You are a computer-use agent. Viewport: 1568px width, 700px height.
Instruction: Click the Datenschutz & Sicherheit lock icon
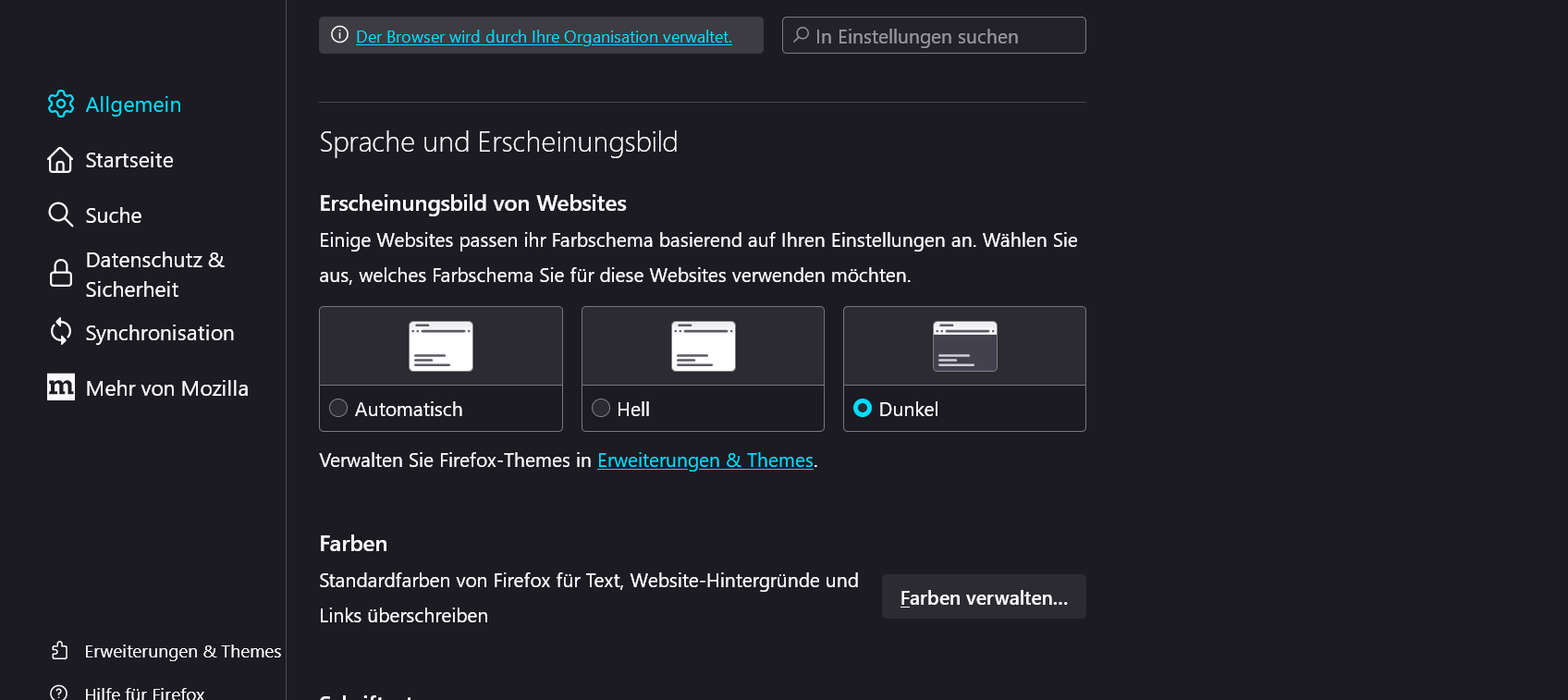[61, 274]
